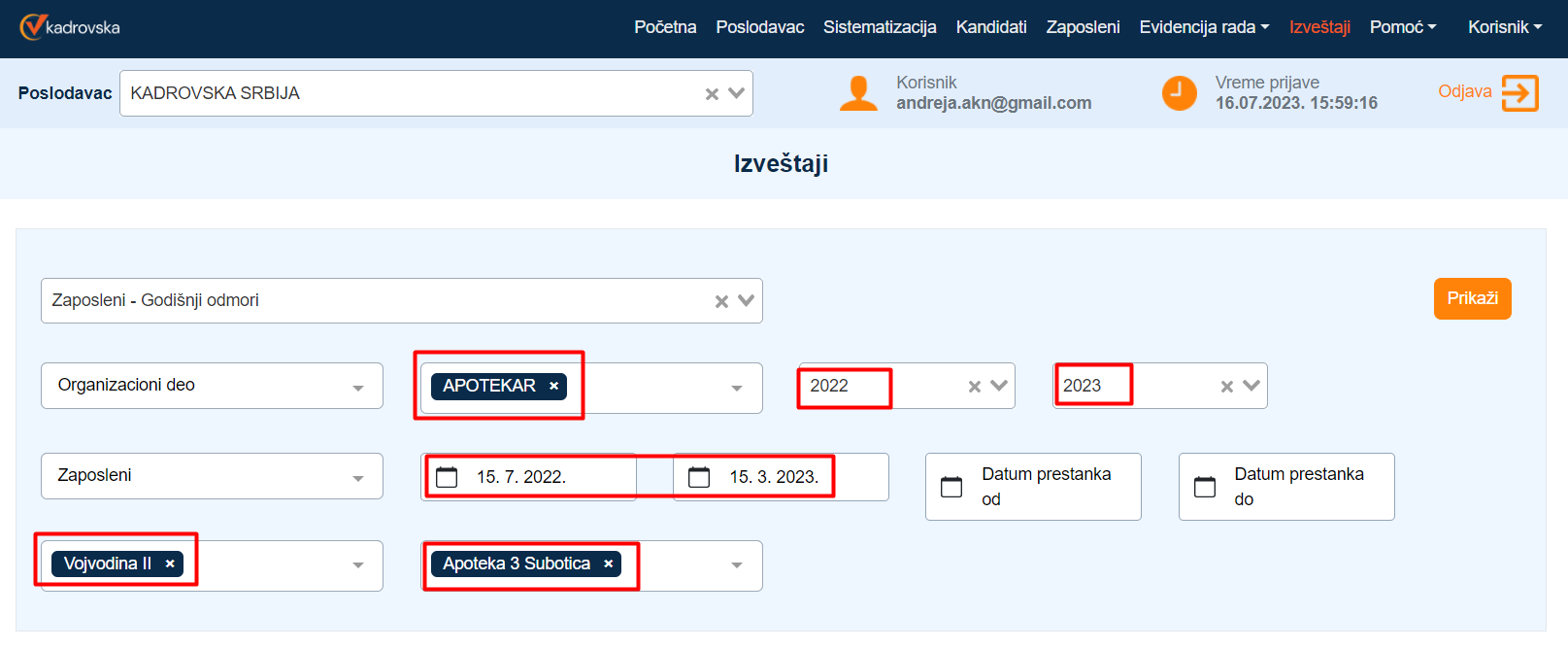Expand the Organizacioni deo dropdown
The image size is (1568, 649).
(x=358, y=387)
